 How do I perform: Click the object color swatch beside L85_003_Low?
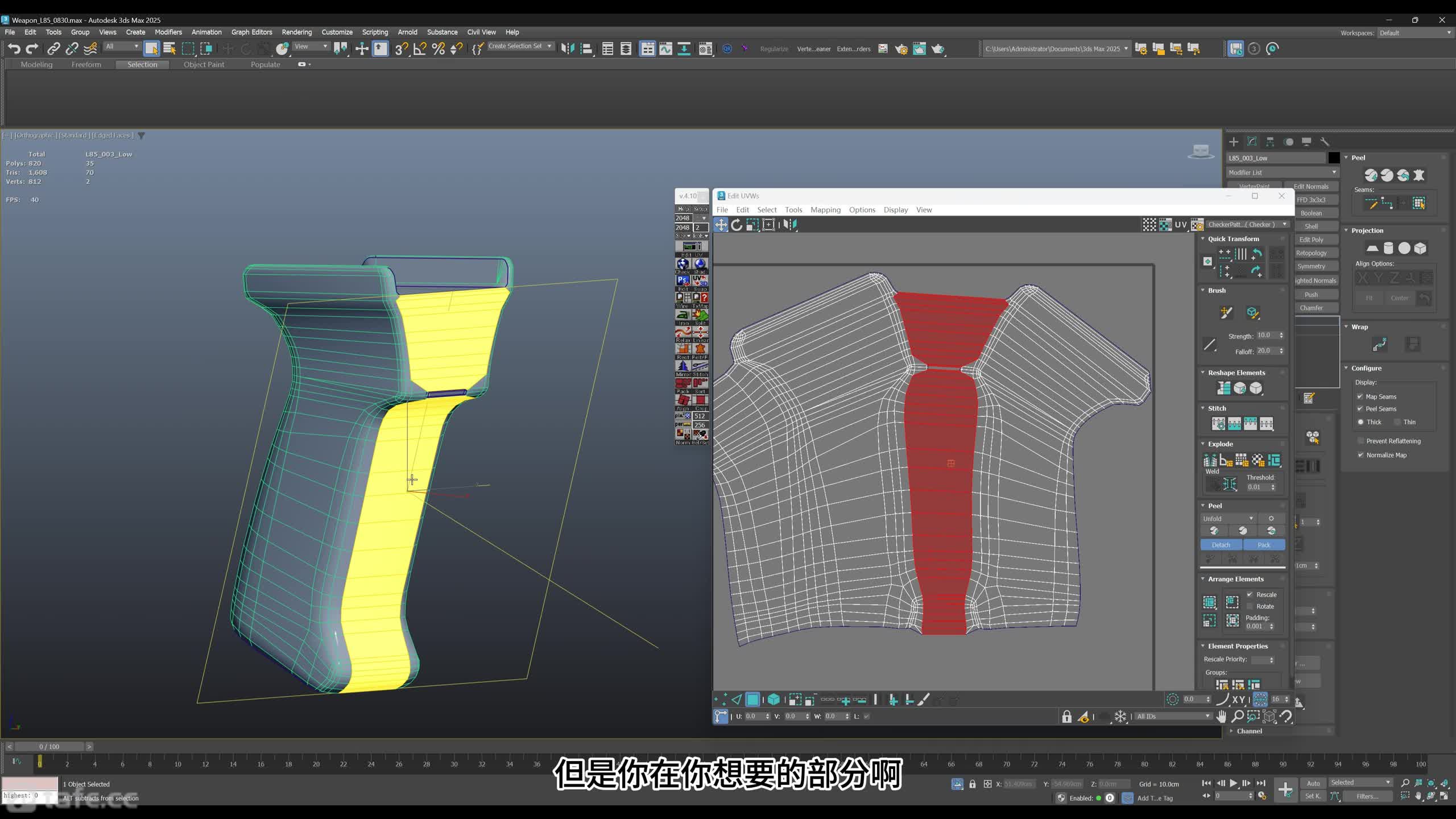(x=1334, y=158)
